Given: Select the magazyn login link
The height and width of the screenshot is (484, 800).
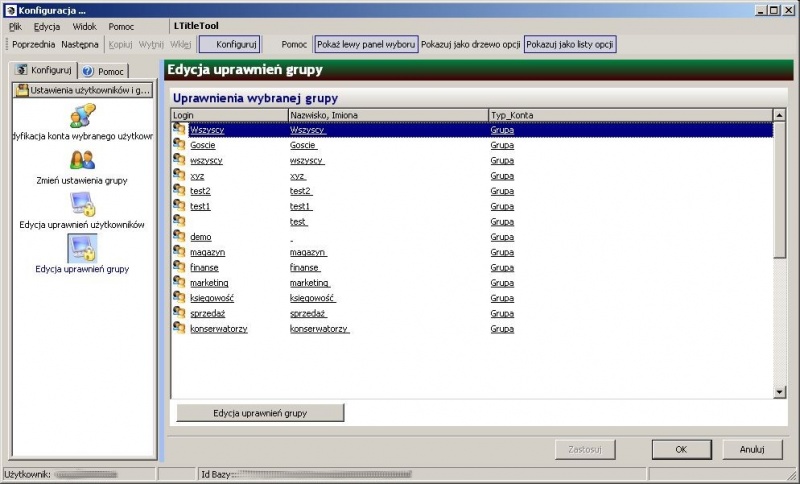Looking at the screenshot, I should 207,252.
